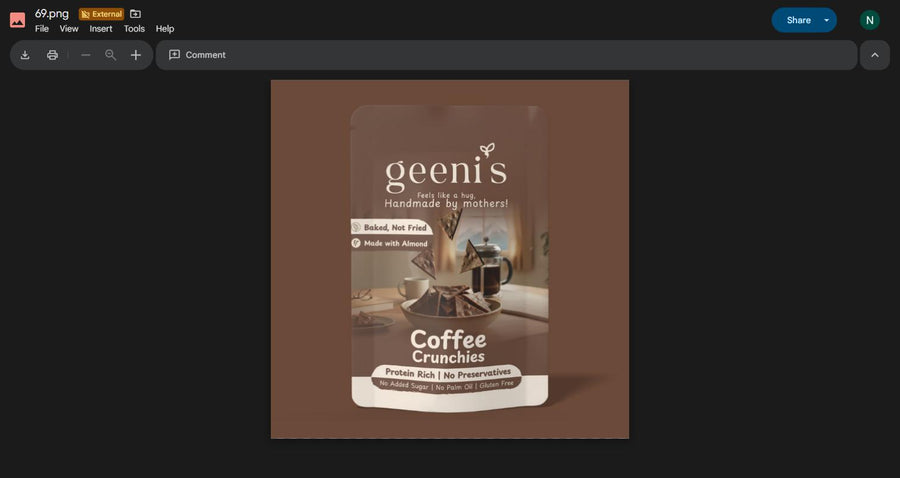Screen dimensions: 900x478
Task: Click the External badge next to filename
Action: 102,14
